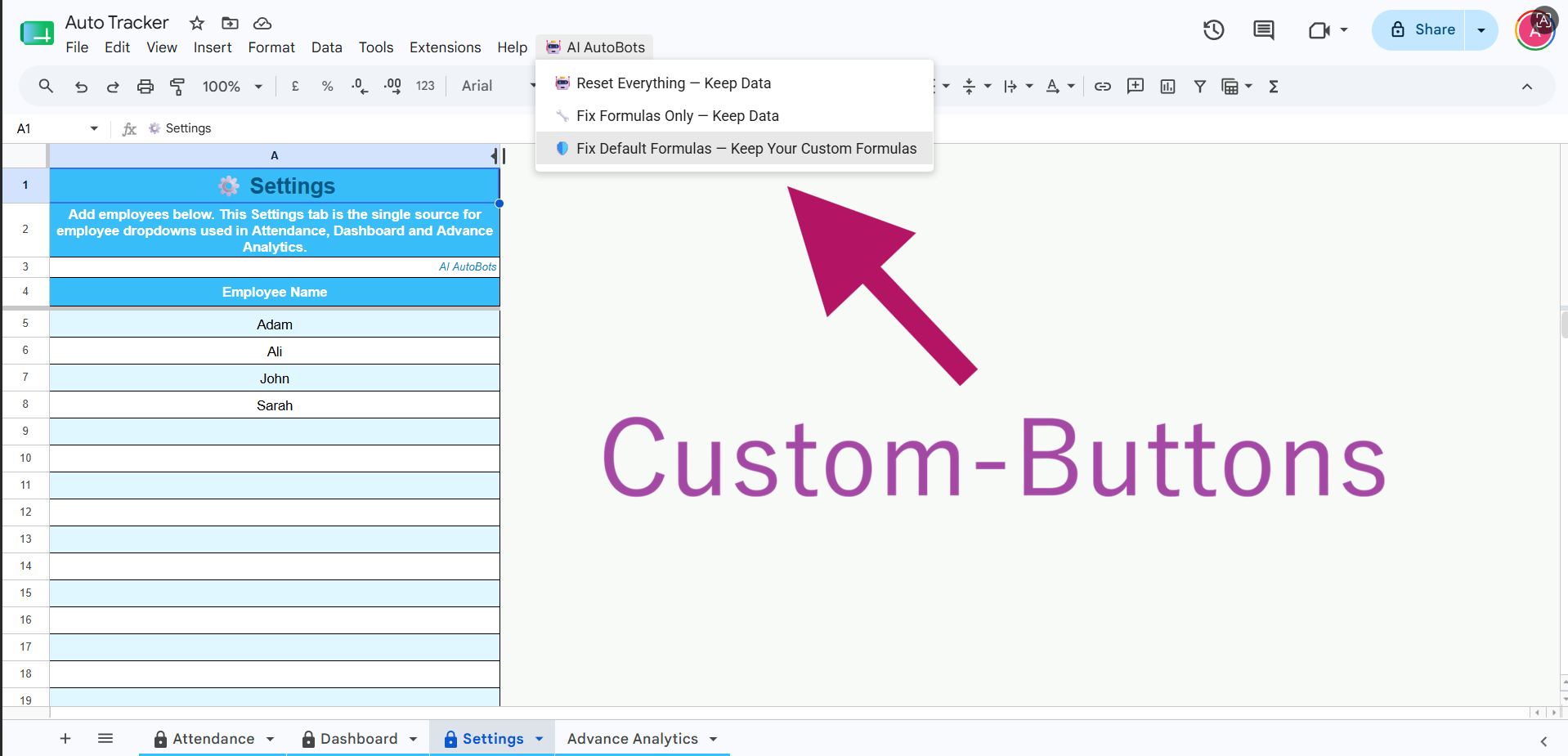This screenshot has width=1568, height=756.
Task: Open comments panel icon
Action: pyautogui.click(x=1264, y=30)
